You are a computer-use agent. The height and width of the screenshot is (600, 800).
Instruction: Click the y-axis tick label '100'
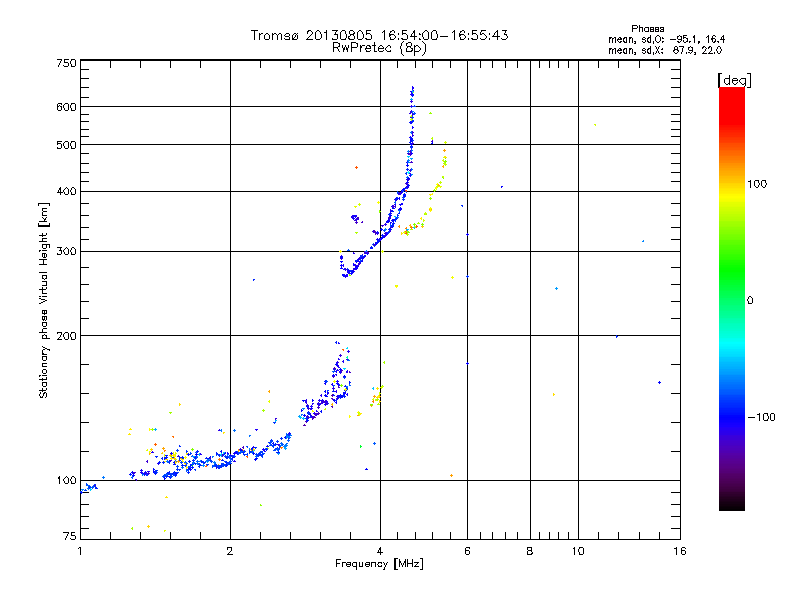coord(66,481)
